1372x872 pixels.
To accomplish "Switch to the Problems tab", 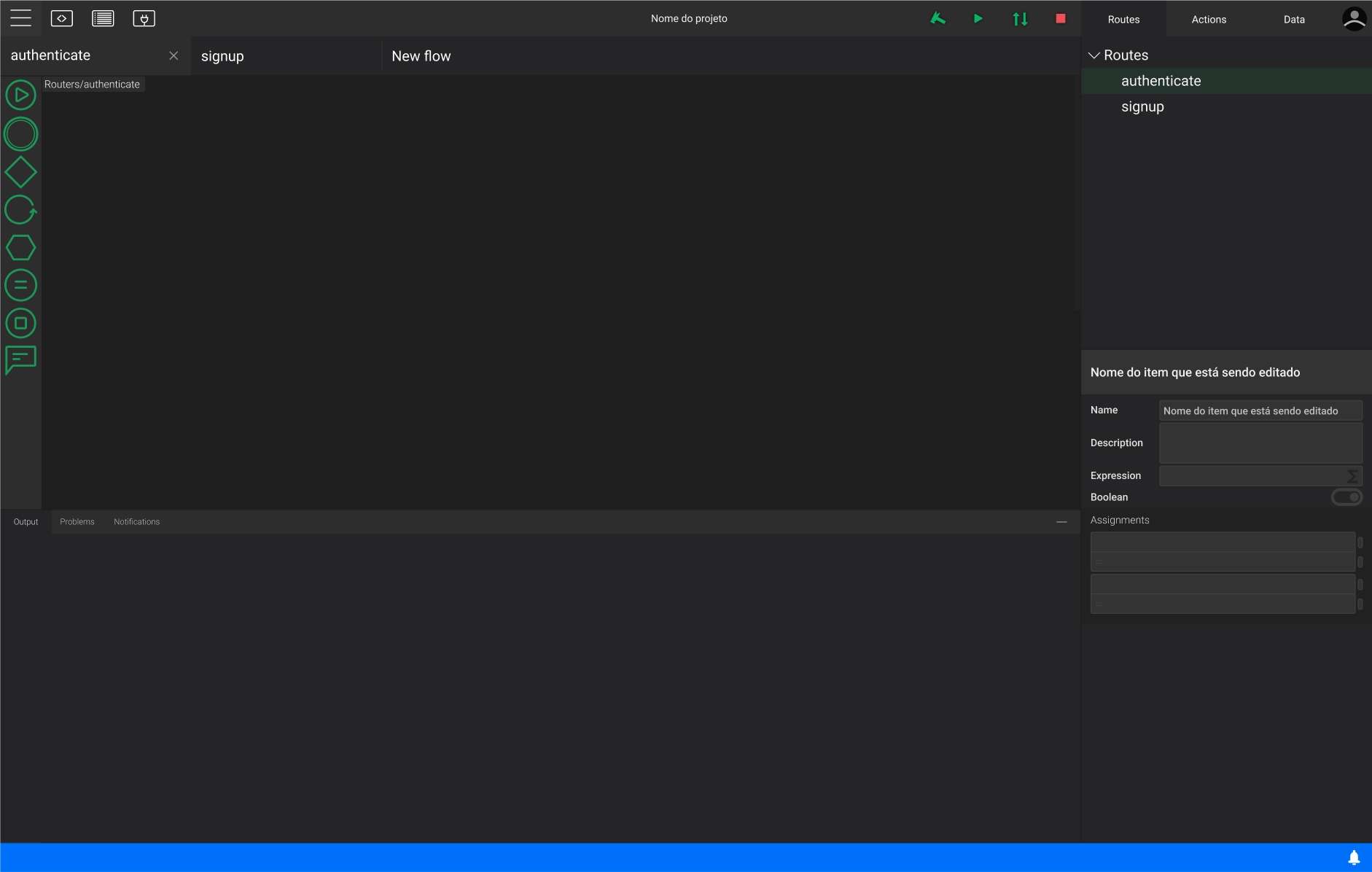I will coord(77,522).
